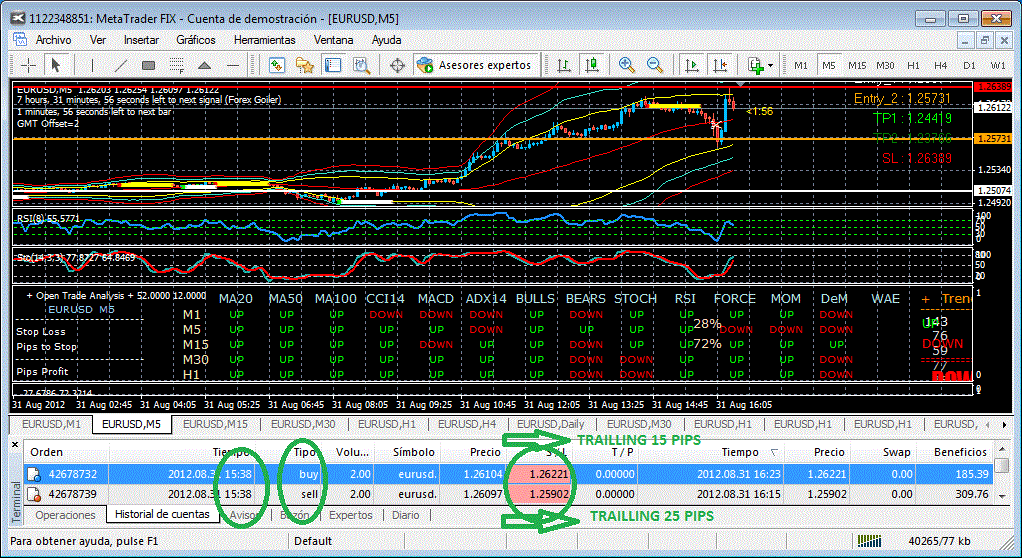Toggle the chart shift button
The width and height of the screenshot is (1022, 558).
pos(720,65)
